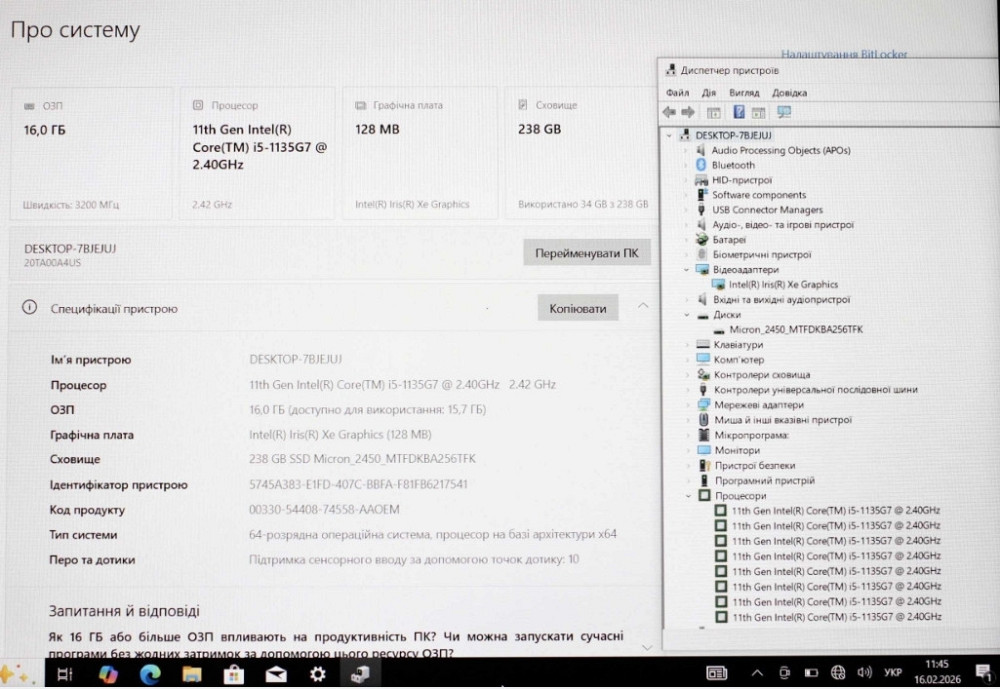This screenshot has height=689, width=1000.
Task: Open the Вигляд menu in Device Manager
Action: (x=744, y=93)
